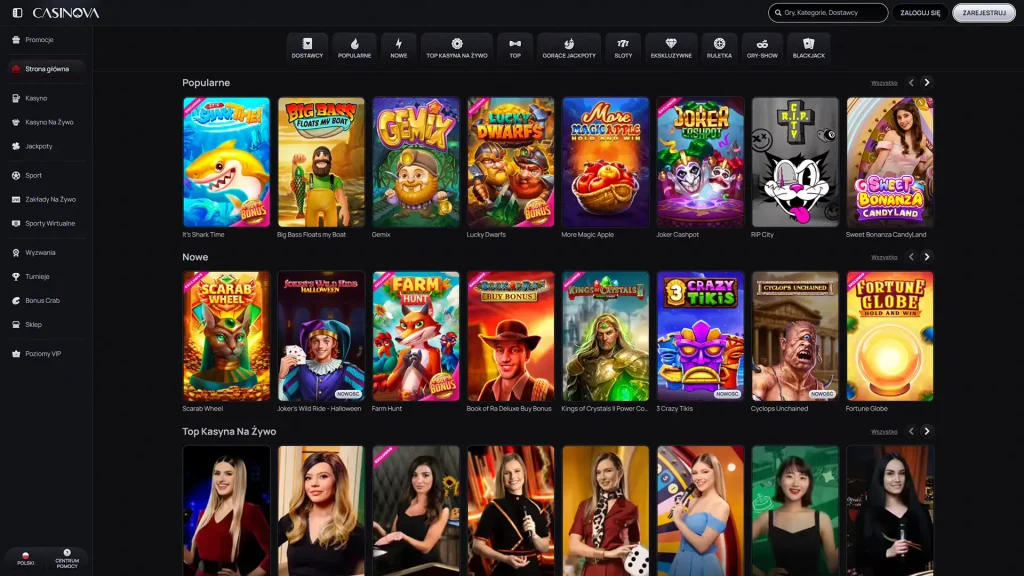This screenshot has width=1024, height=576.
Task: Click the Sklep shop icon
Action: [16, 325]
